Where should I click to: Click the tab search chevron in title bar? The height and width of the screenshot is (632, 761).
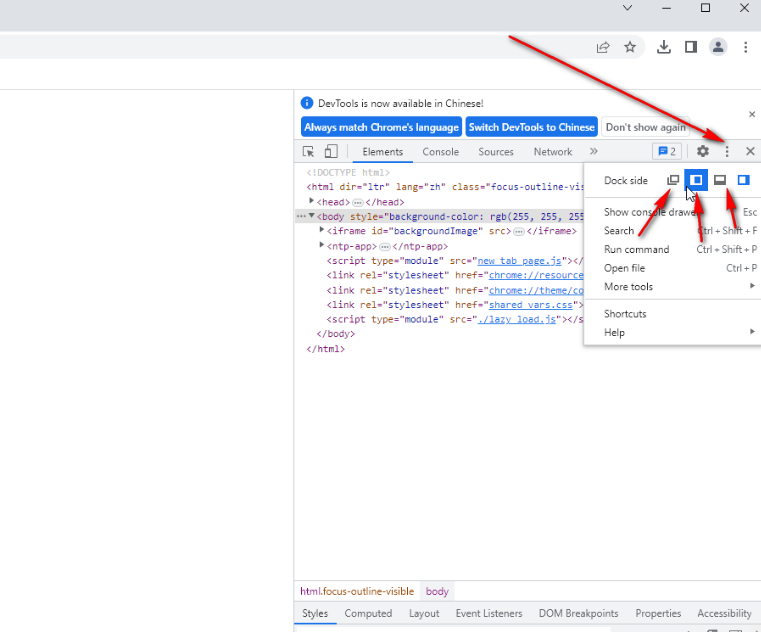pos(628,8)
